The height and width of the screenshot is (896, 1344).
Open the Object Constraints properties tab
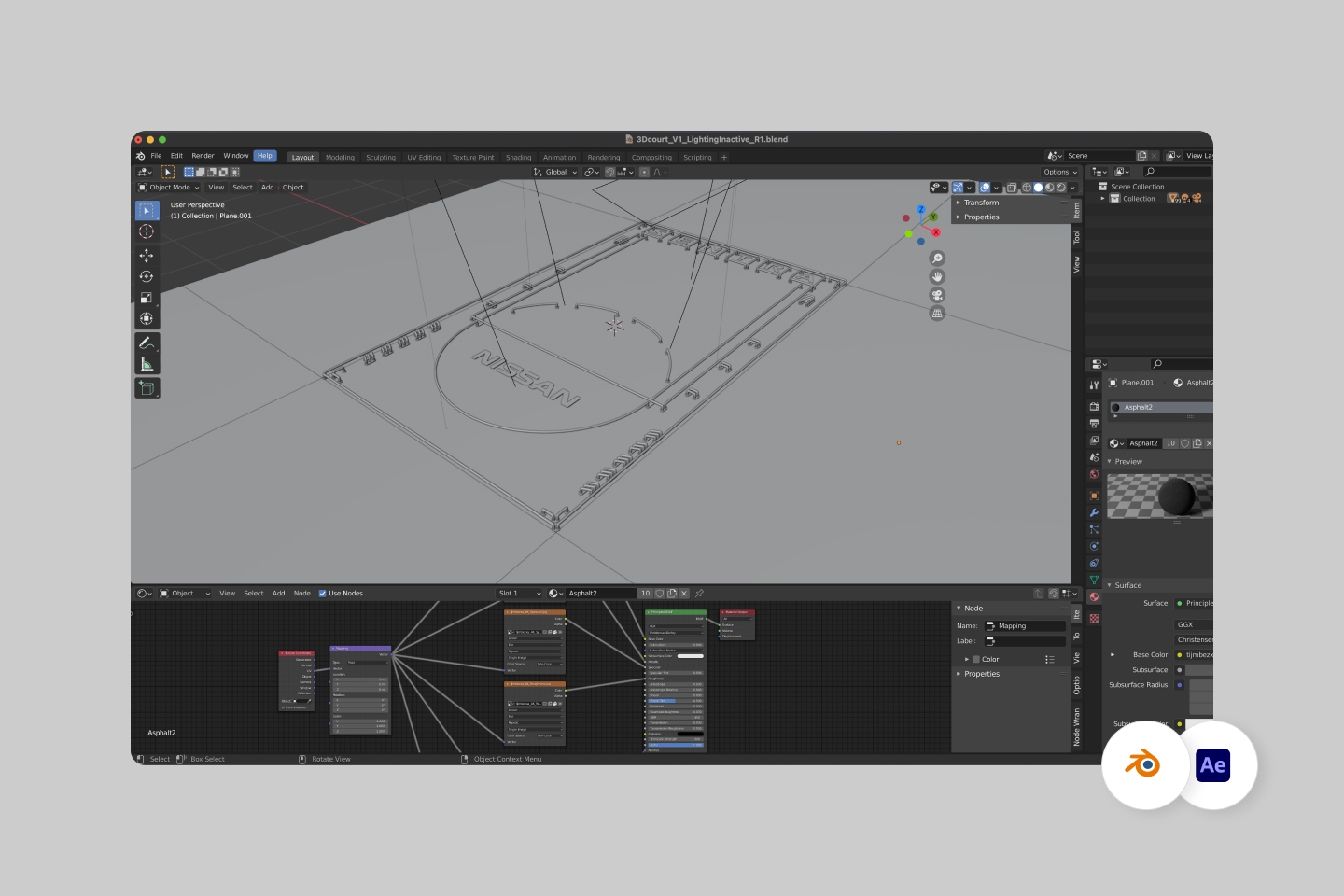[x=1094, y=563]
